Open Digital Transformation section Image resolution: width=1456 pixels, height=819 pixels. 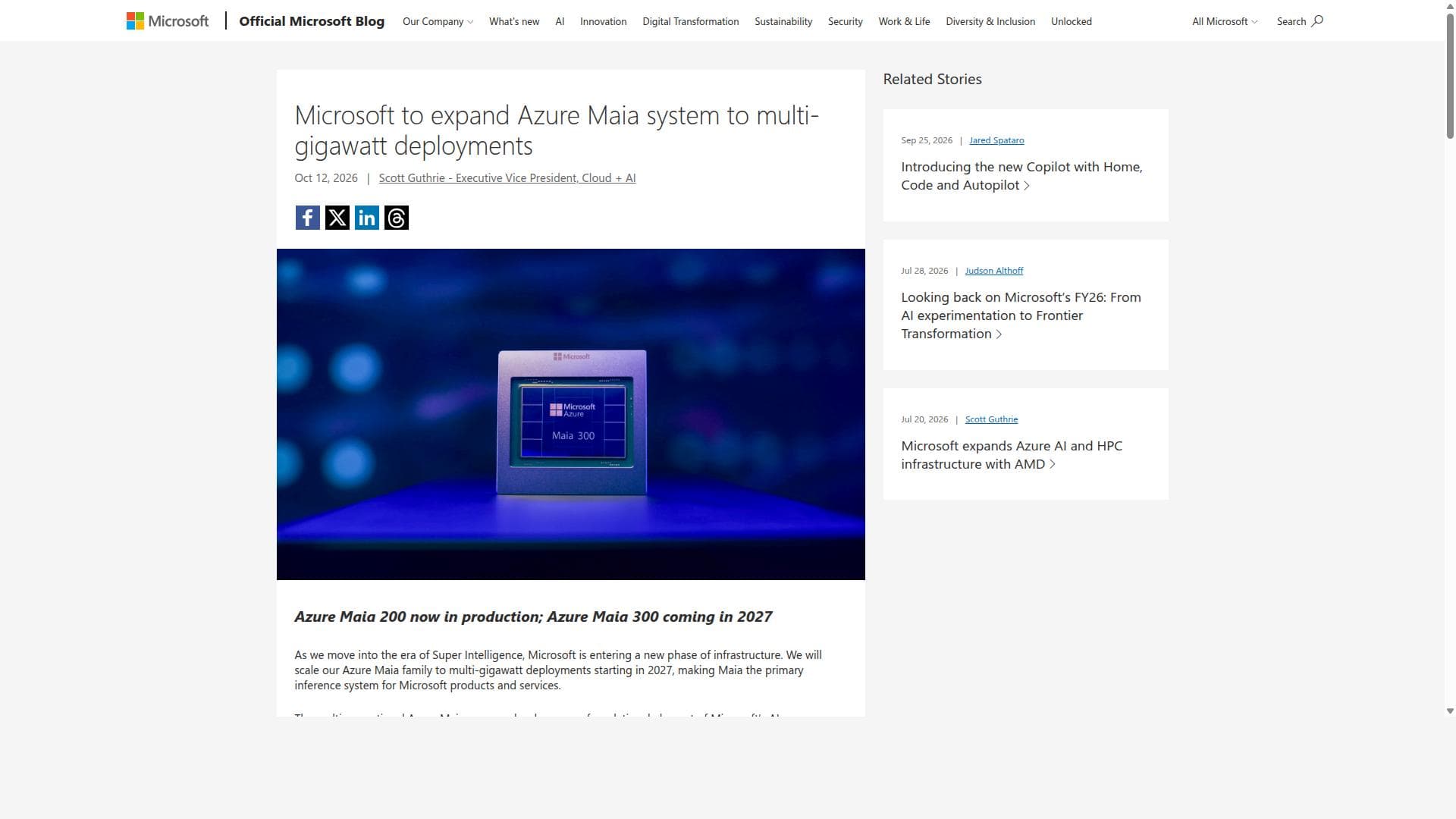pyautogui.click(x=690, y=21)
